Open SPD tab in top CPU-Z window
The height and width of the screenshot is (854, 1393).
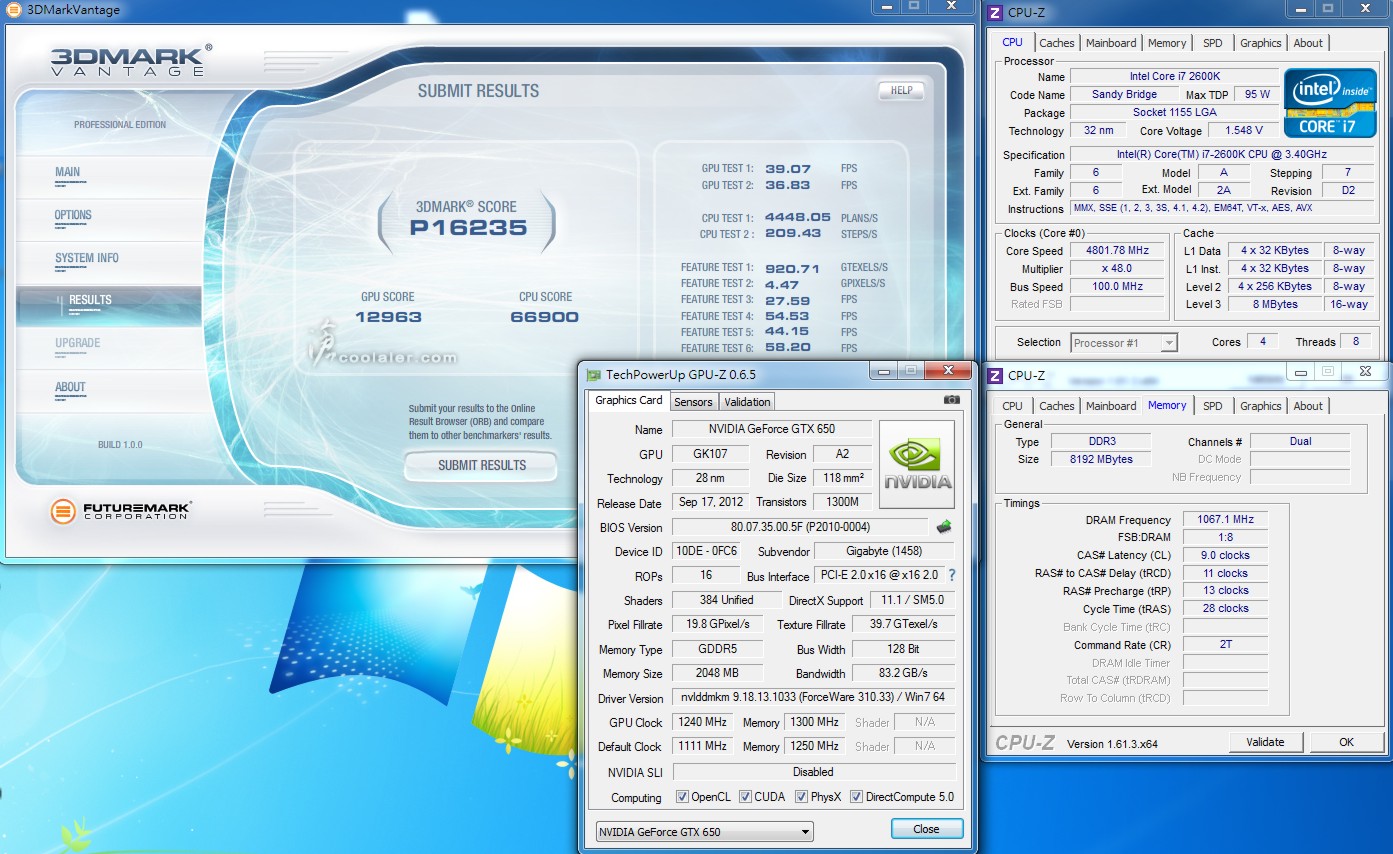(x=1212, y=43)
